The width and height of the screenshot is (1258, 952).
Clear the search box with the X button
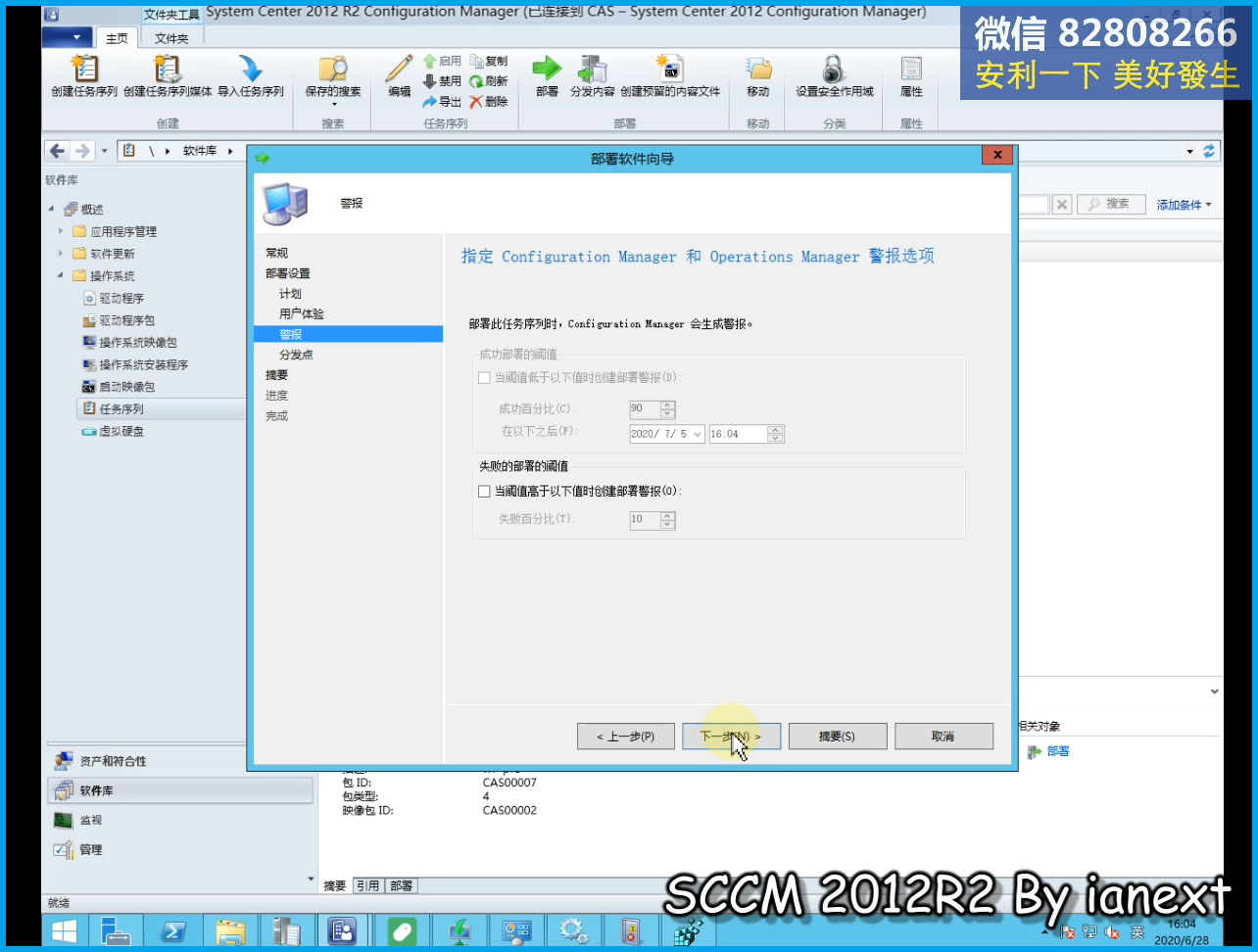[1062, 204]
